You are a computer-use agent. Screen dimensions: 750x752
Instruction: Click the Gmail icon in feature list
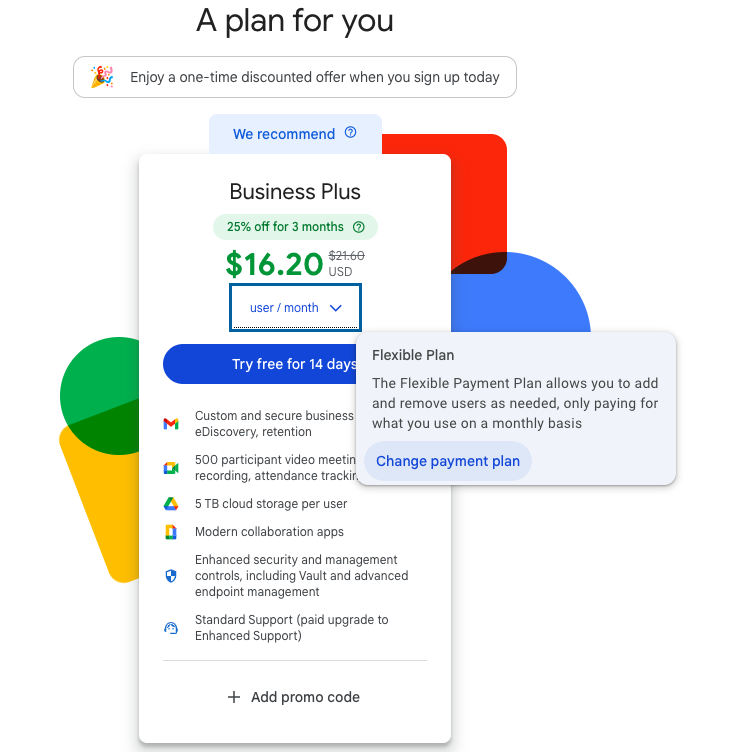(171, 424)
